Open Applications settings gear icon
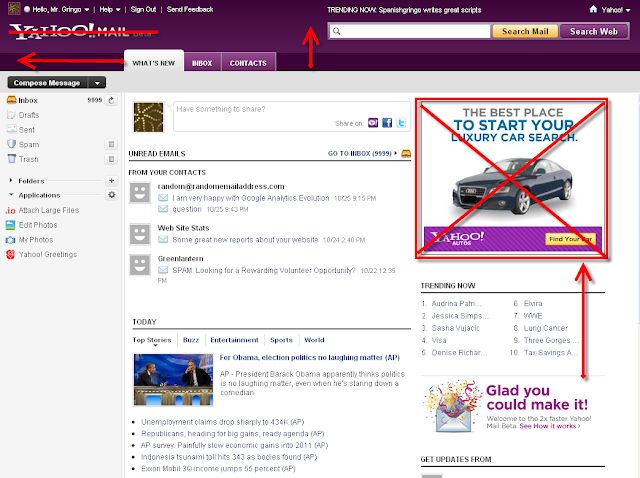The width and height of the screenshot is (640, 478). 111,195
